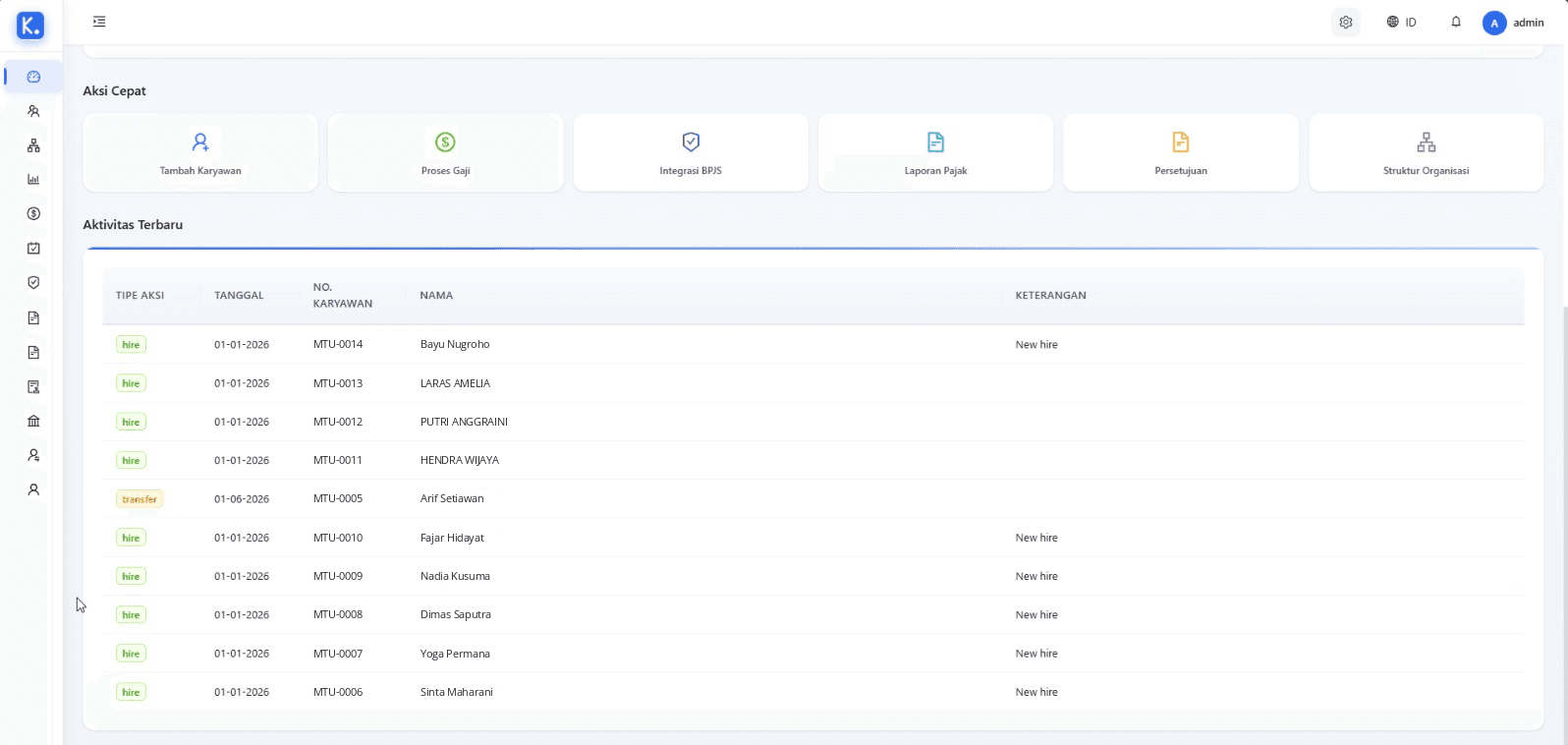Open notifications bell icon
The width and height of the screenshot is (1568, 745).
pos(1456,22)
